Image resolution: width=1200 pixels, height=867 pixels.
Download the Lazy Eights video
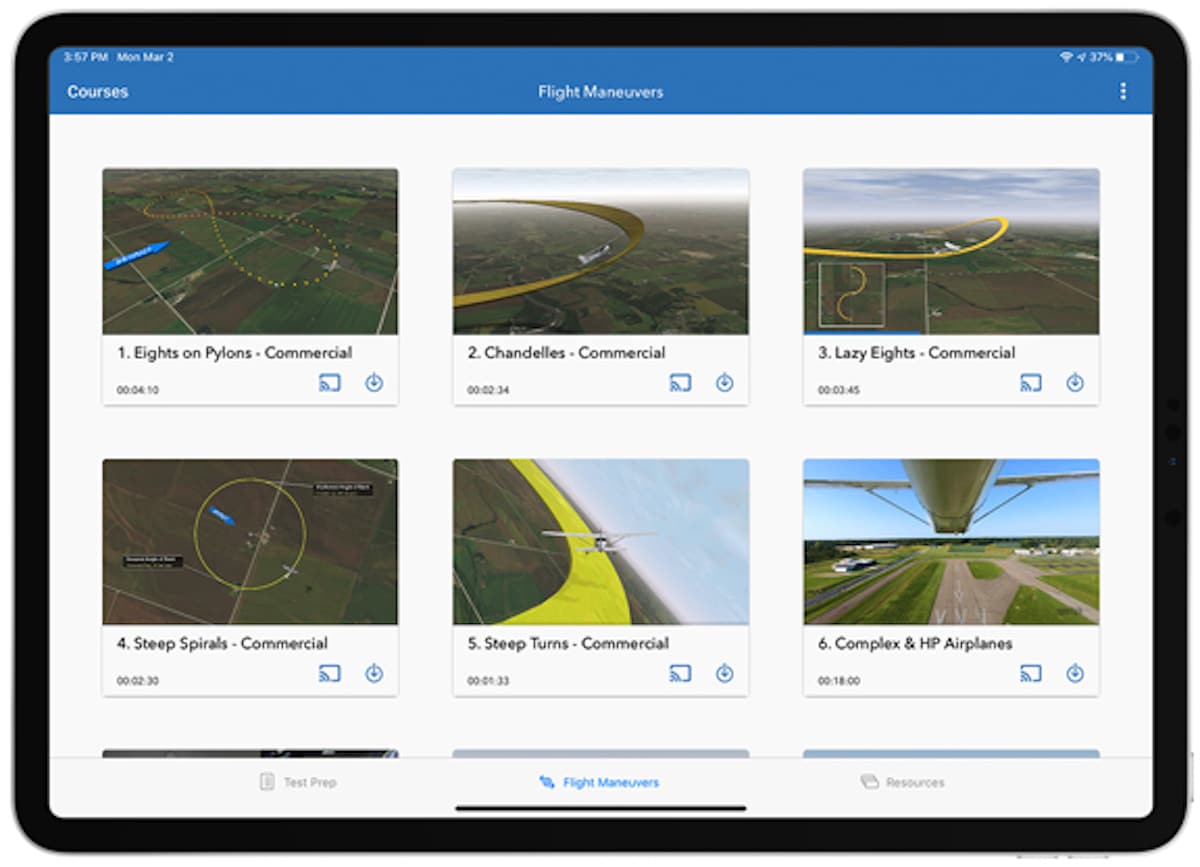[1075, 382]
